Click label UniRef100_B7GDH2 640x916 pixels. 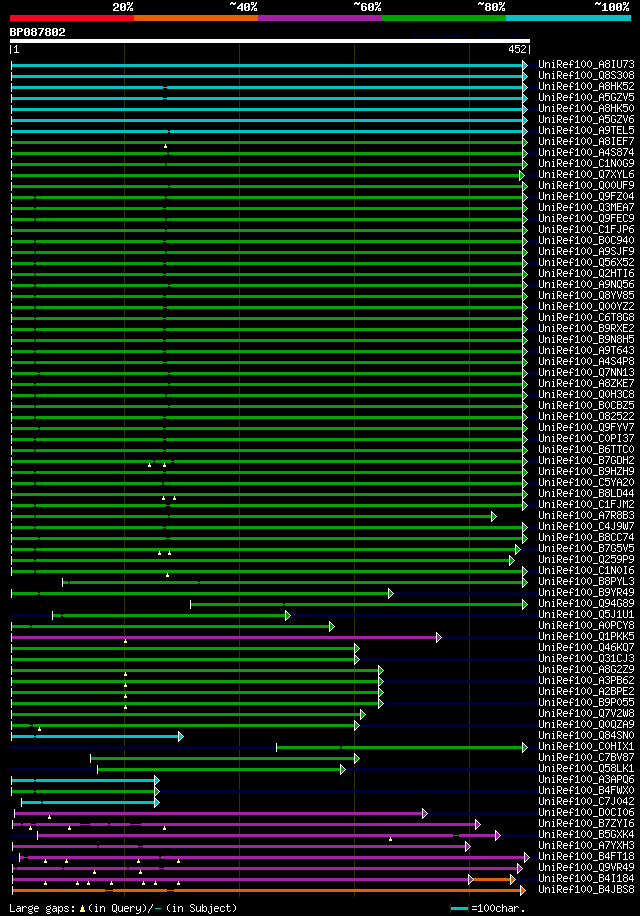(586, 460)
